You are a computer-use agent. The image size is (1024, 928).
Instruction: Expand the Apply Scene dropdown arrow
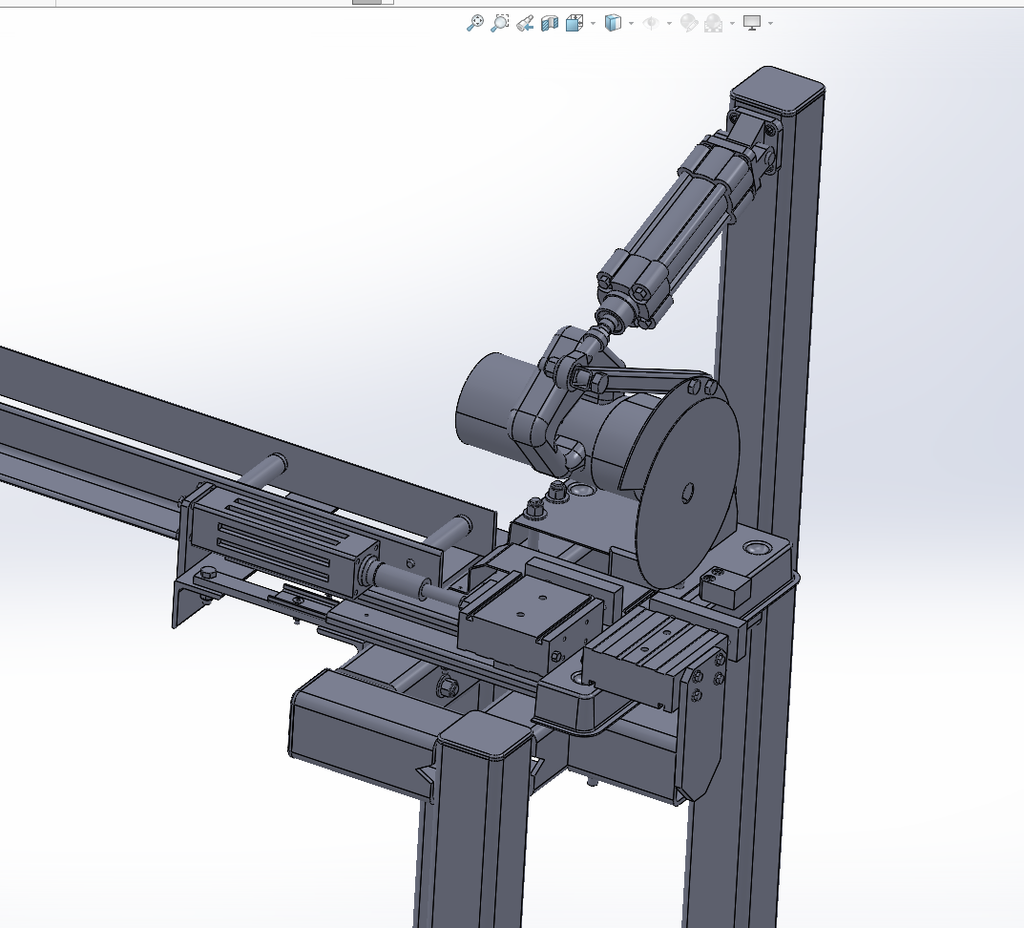tap(732, 24)
